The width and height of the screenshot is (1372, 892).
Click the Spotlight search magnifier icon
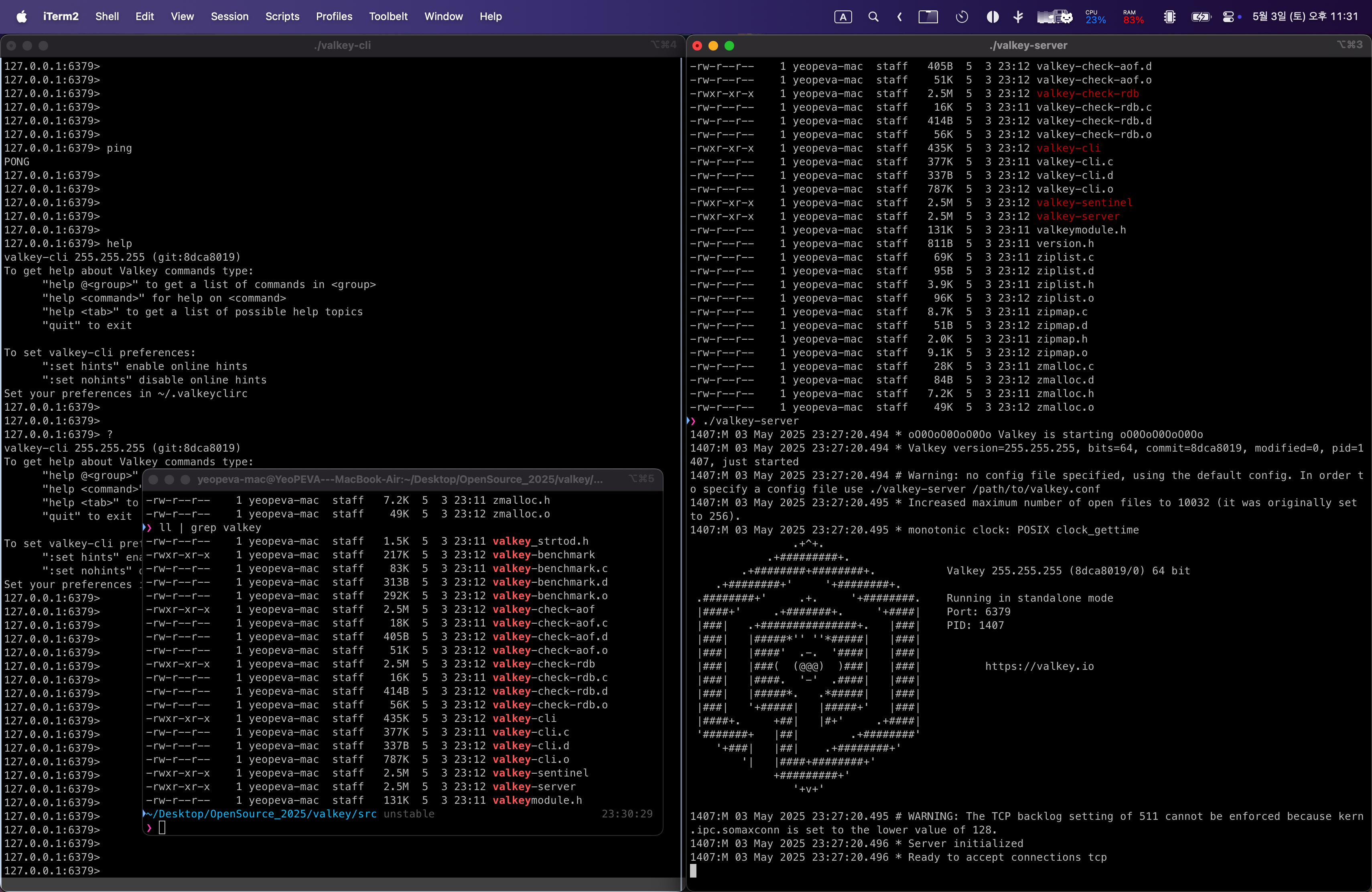click(x=873, y=17)
